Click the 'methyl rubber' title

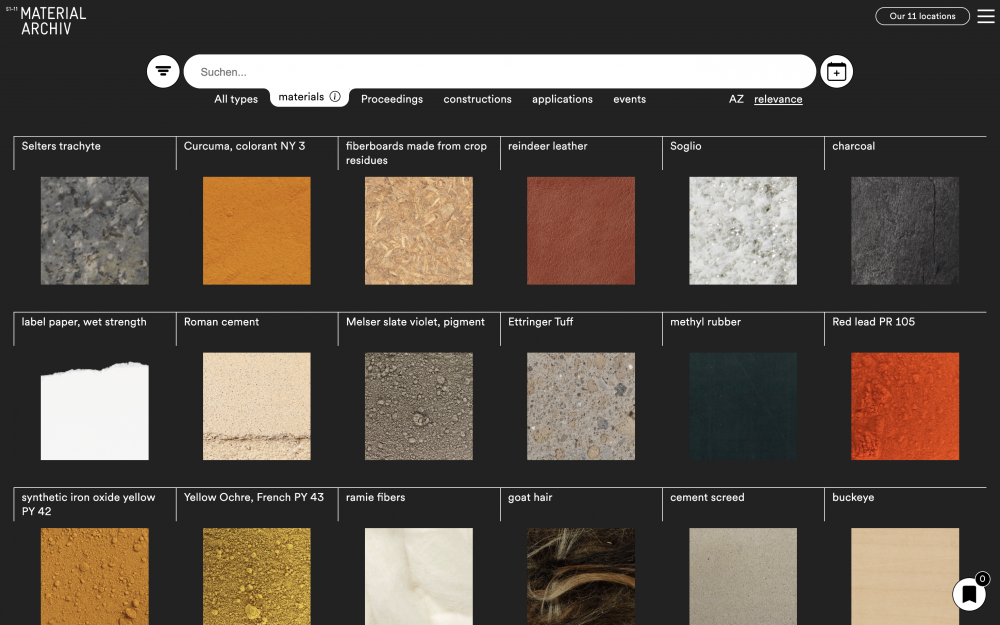click(705, 322)
